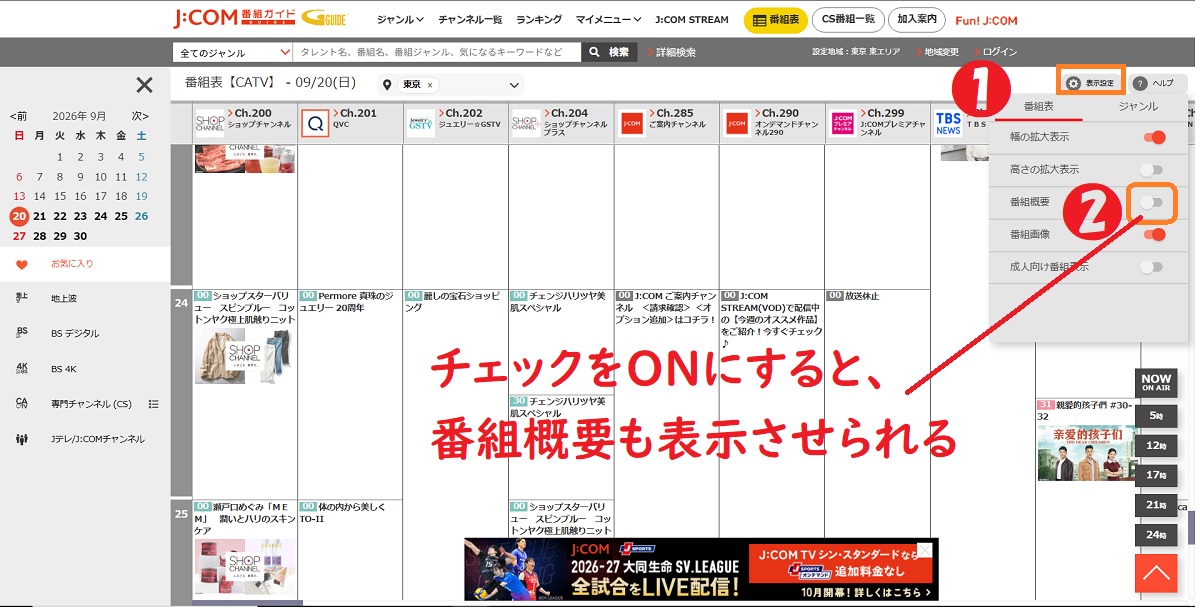This screenshot has width=1200, height=612.
Task: Open the マイメニュー dropdown
Action: (x=609, y=19)
